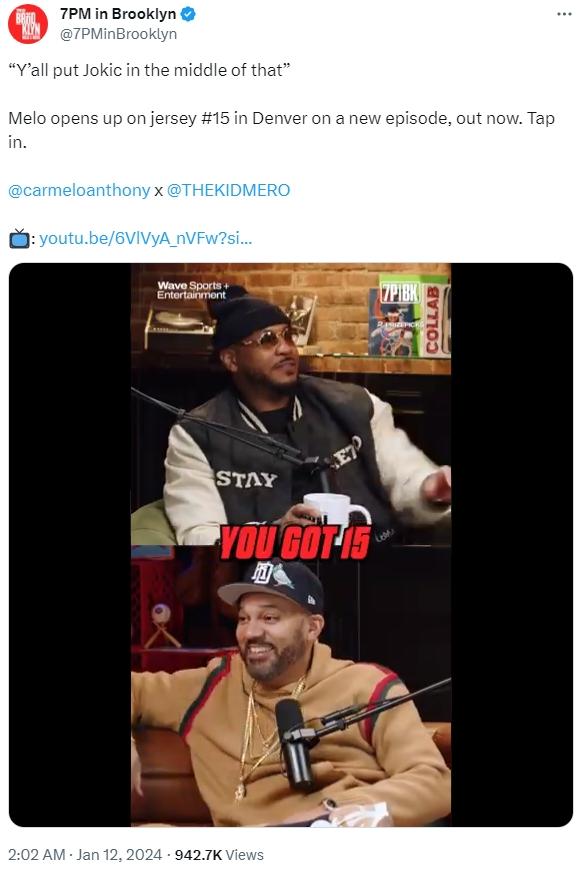
Task: Click the 7PIBK collab box in video
Action: tap(410, 316)
